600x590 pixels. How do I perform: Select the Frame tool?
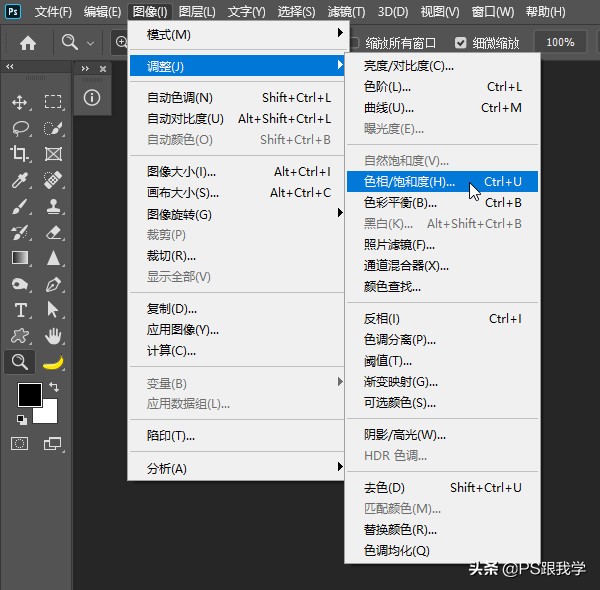(53, 154)
